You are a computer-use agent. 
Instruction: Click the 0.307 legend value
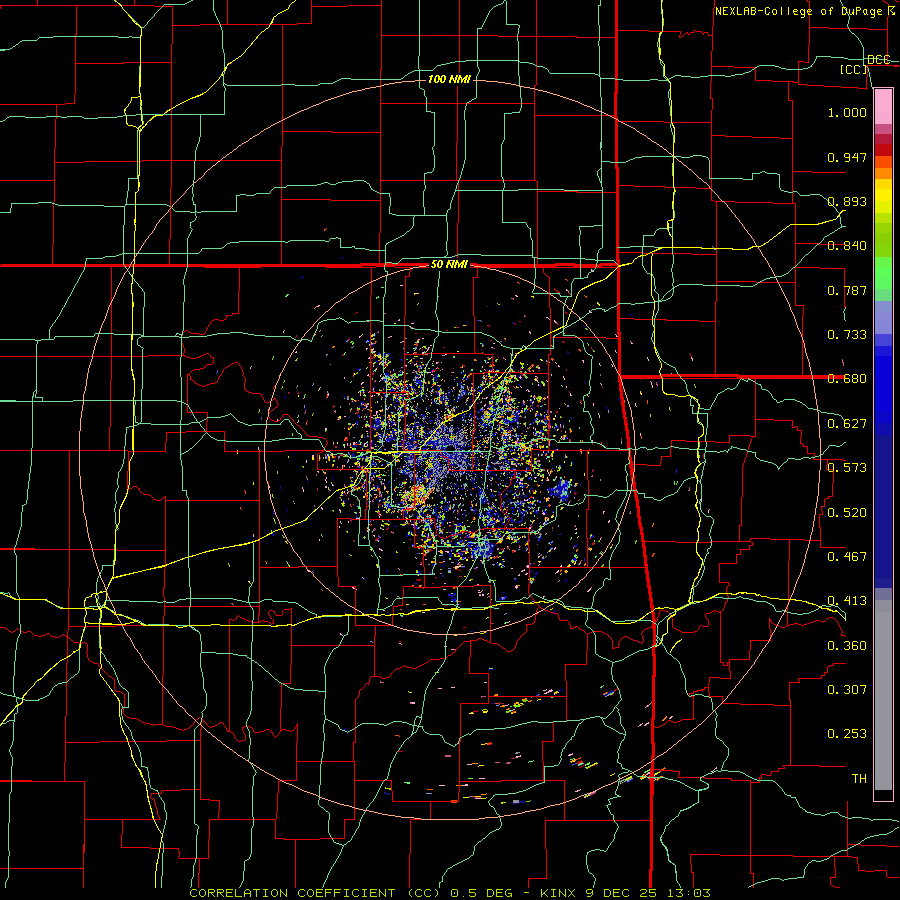tap(847, 690)
